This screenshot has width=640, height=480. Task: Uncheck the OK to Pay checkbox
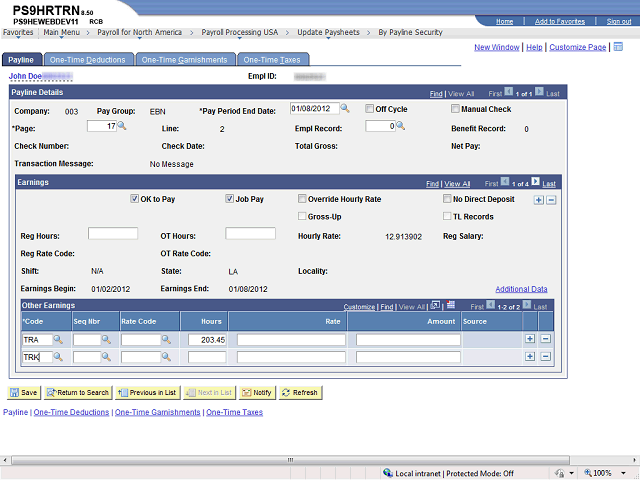[135, 199]
